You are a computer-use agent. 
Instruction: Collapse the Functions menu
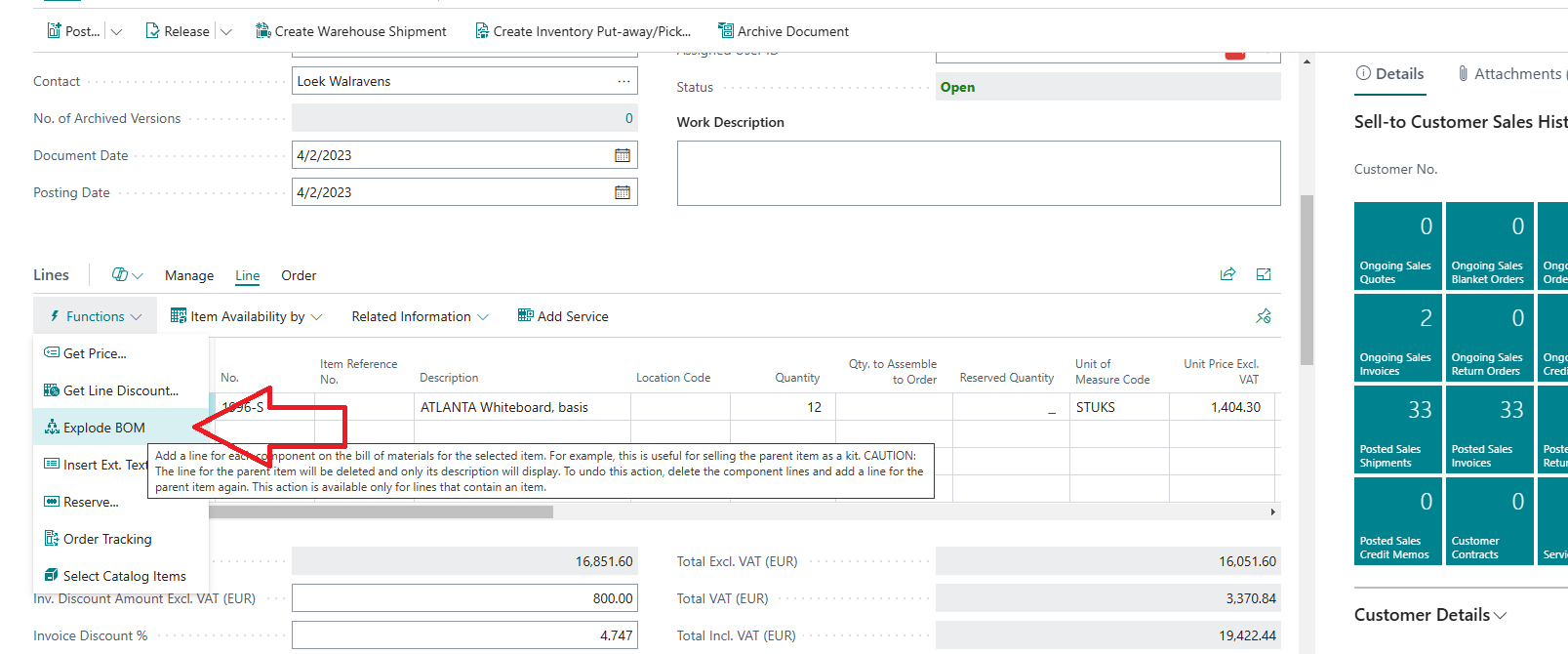click(x=96, y=316)
